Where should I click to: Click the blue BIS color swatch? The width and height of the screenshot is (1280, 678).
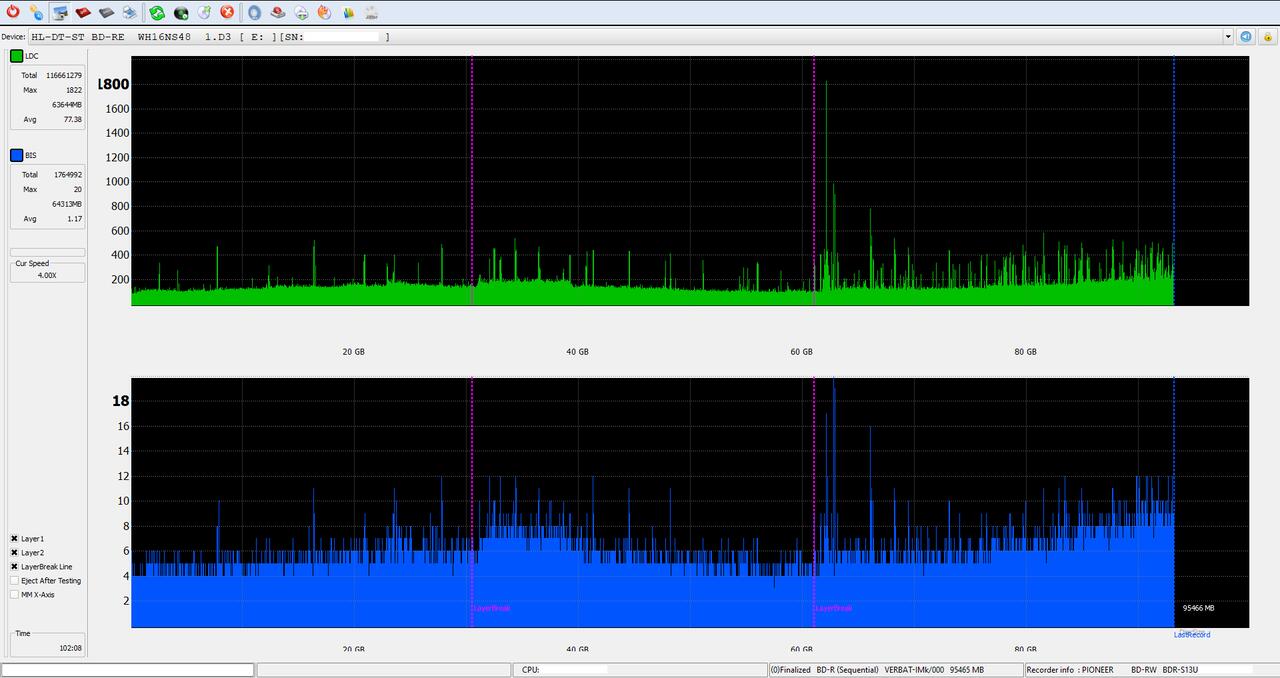pyautogui.click(x=17, y=155)
